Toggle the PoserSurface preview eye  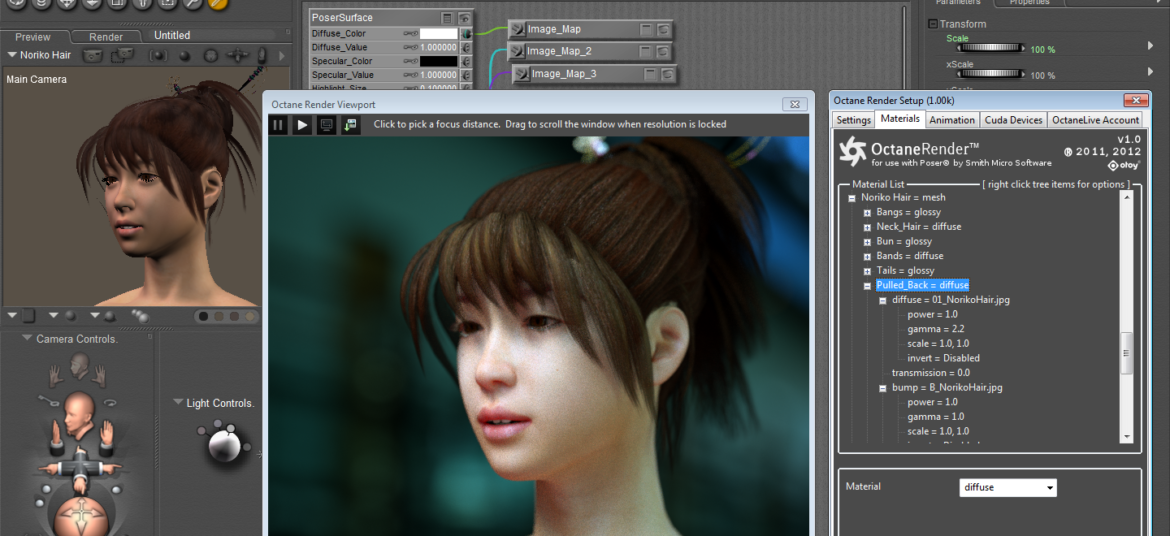[x=464, y=18]
